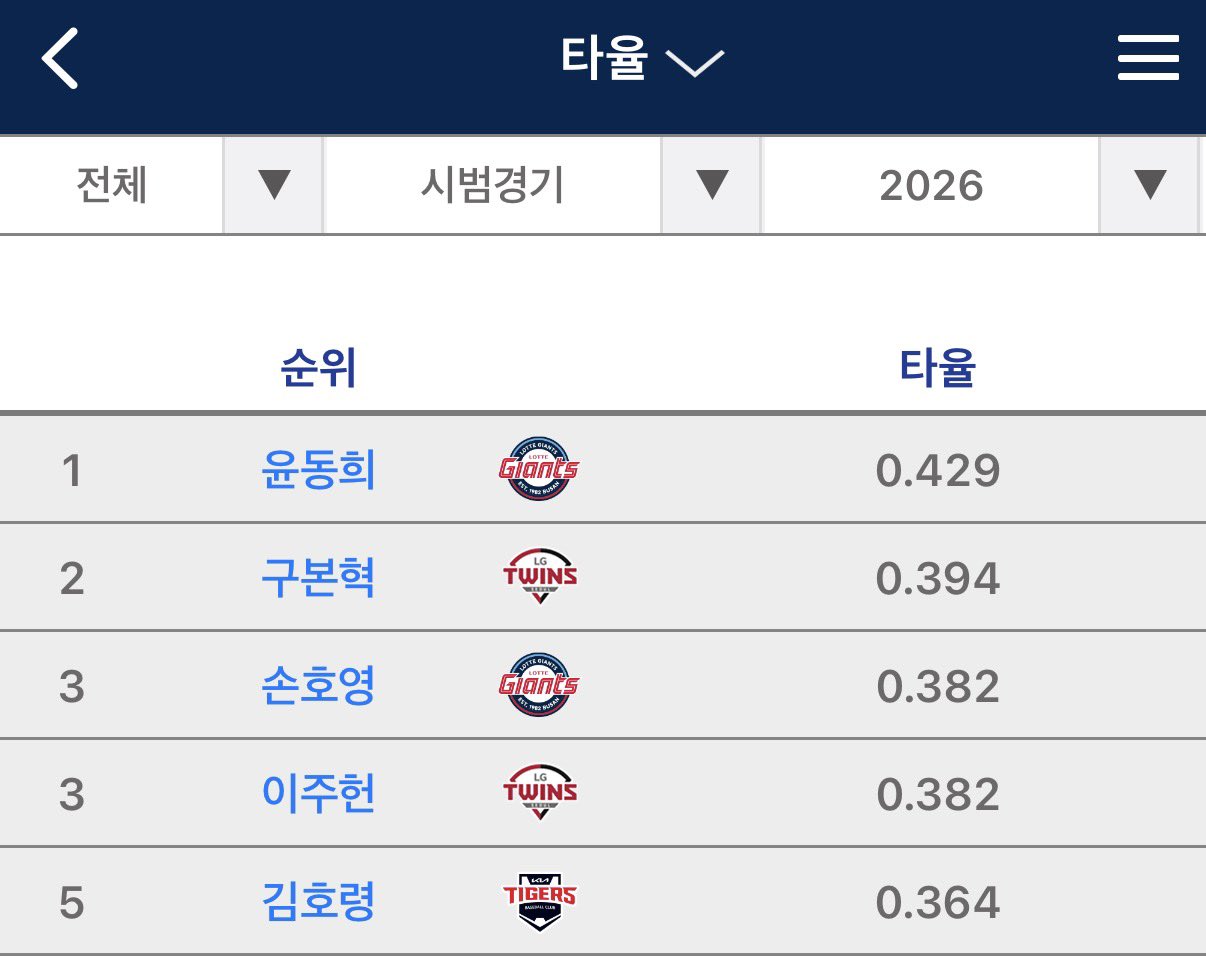Open the 시범경기 dropdown arrow
This screenshot has width=1206, height=959.
pyautogui.click(x=711, y=185)
